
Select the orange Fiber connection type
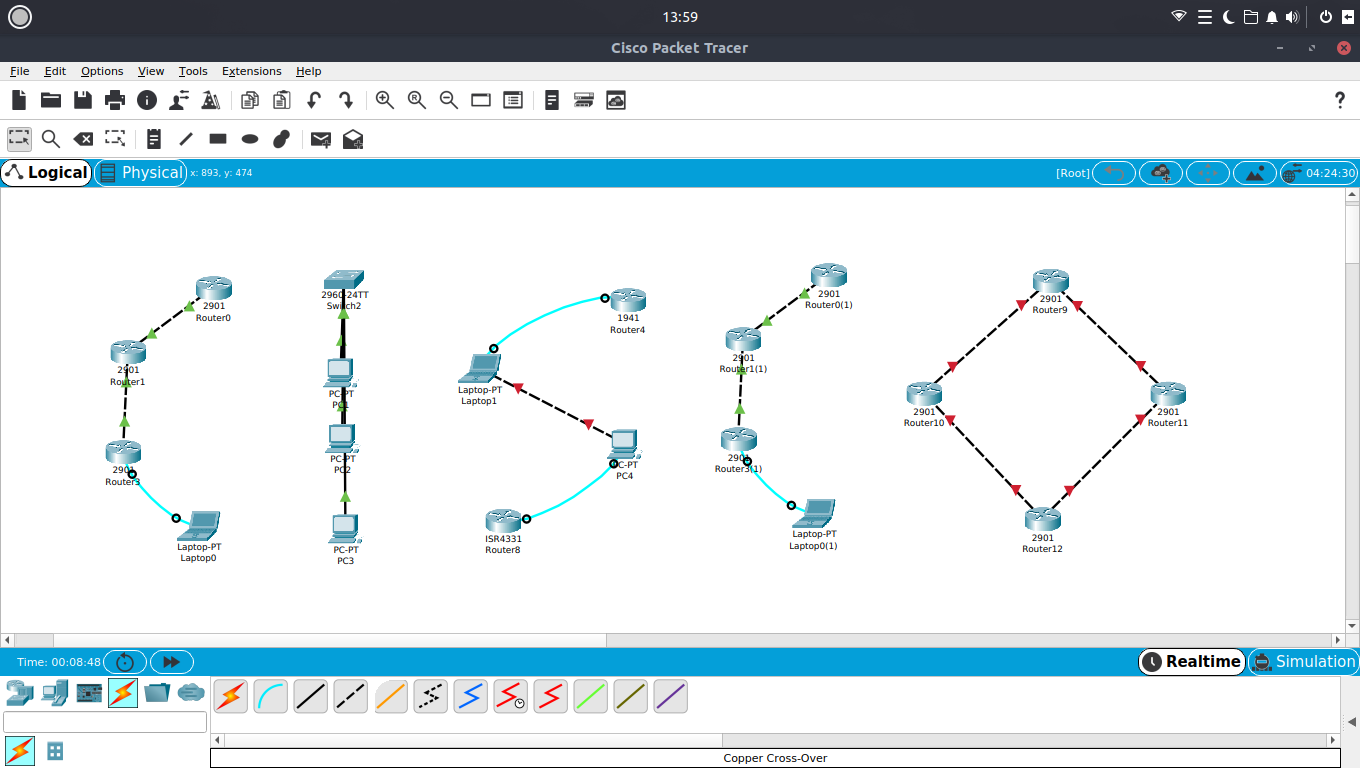(x=390, y=696)
